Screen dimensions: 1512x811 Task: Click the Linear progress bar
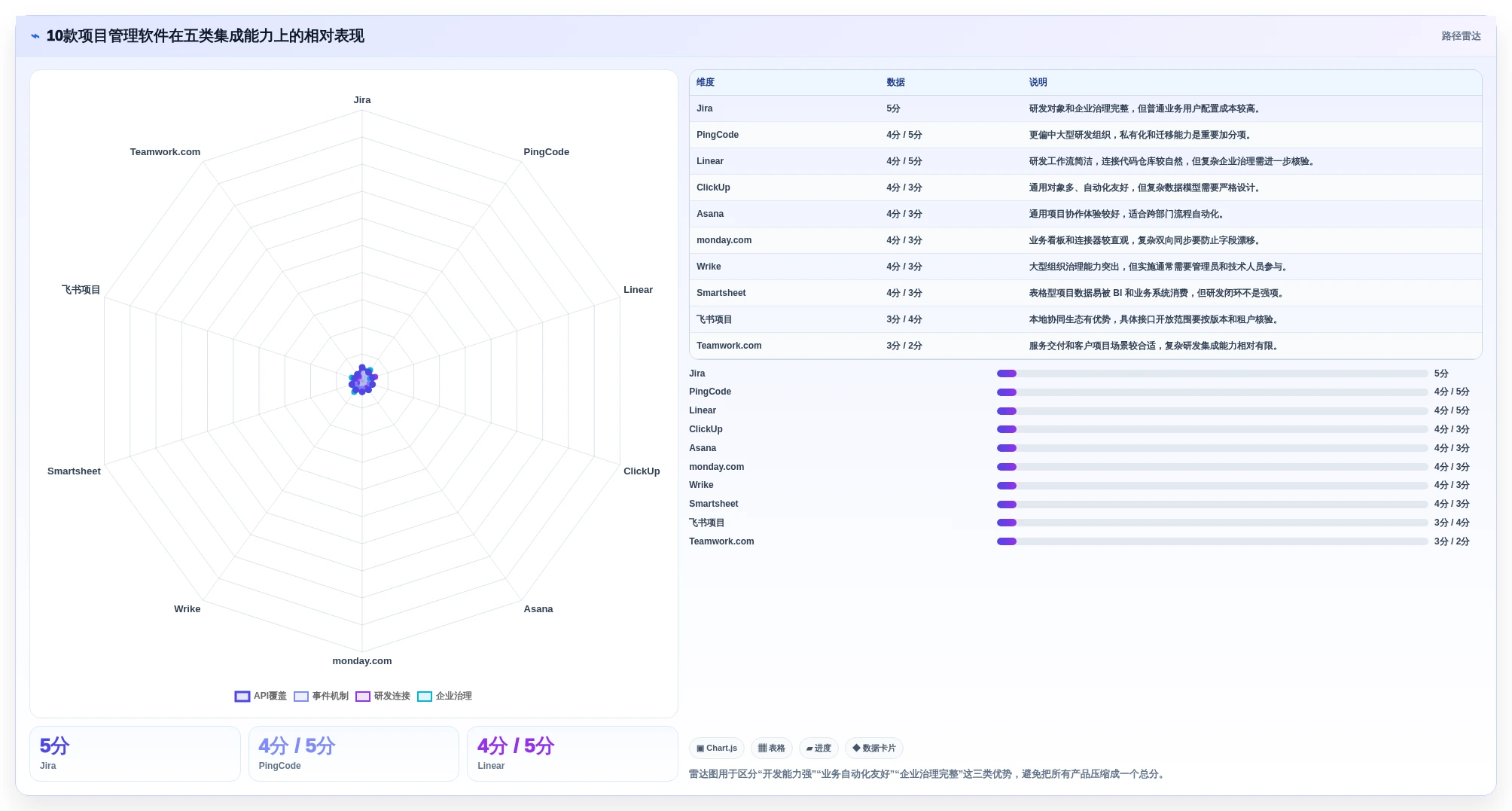pyautogui.click(x=1212, y=411)
